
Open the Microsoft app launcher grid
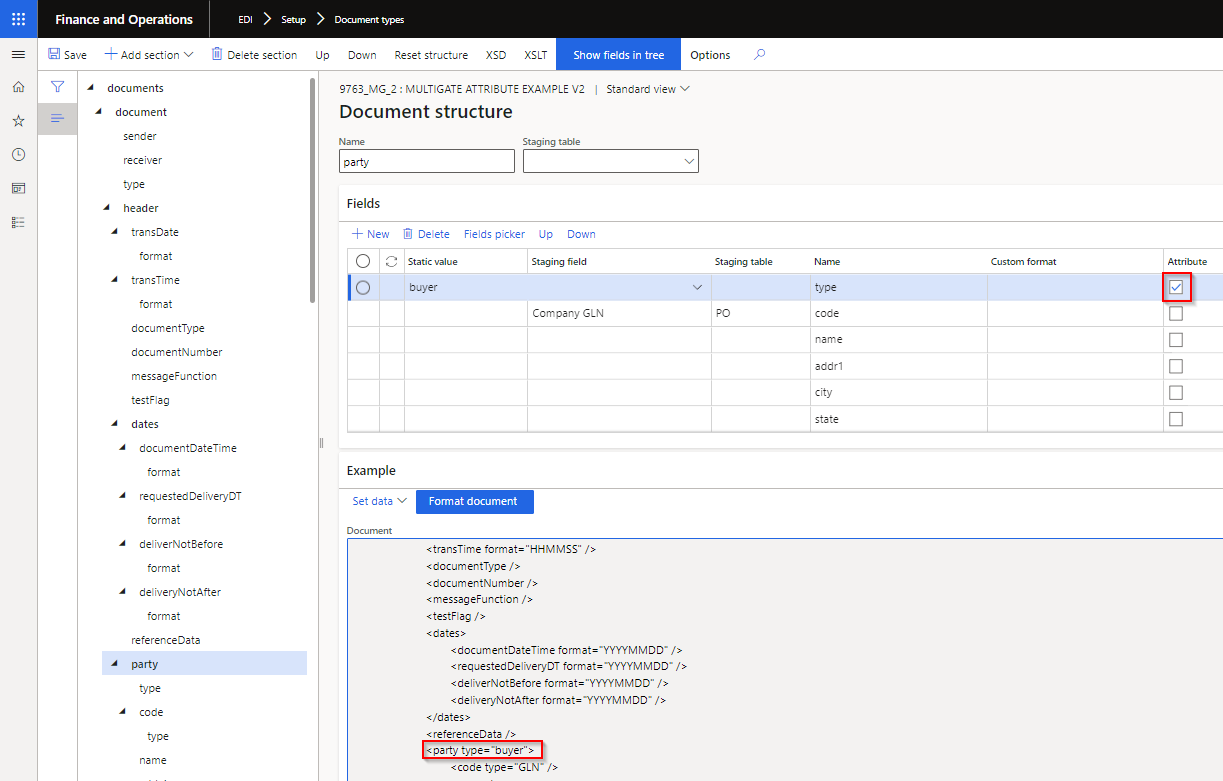tap(18, 18)
